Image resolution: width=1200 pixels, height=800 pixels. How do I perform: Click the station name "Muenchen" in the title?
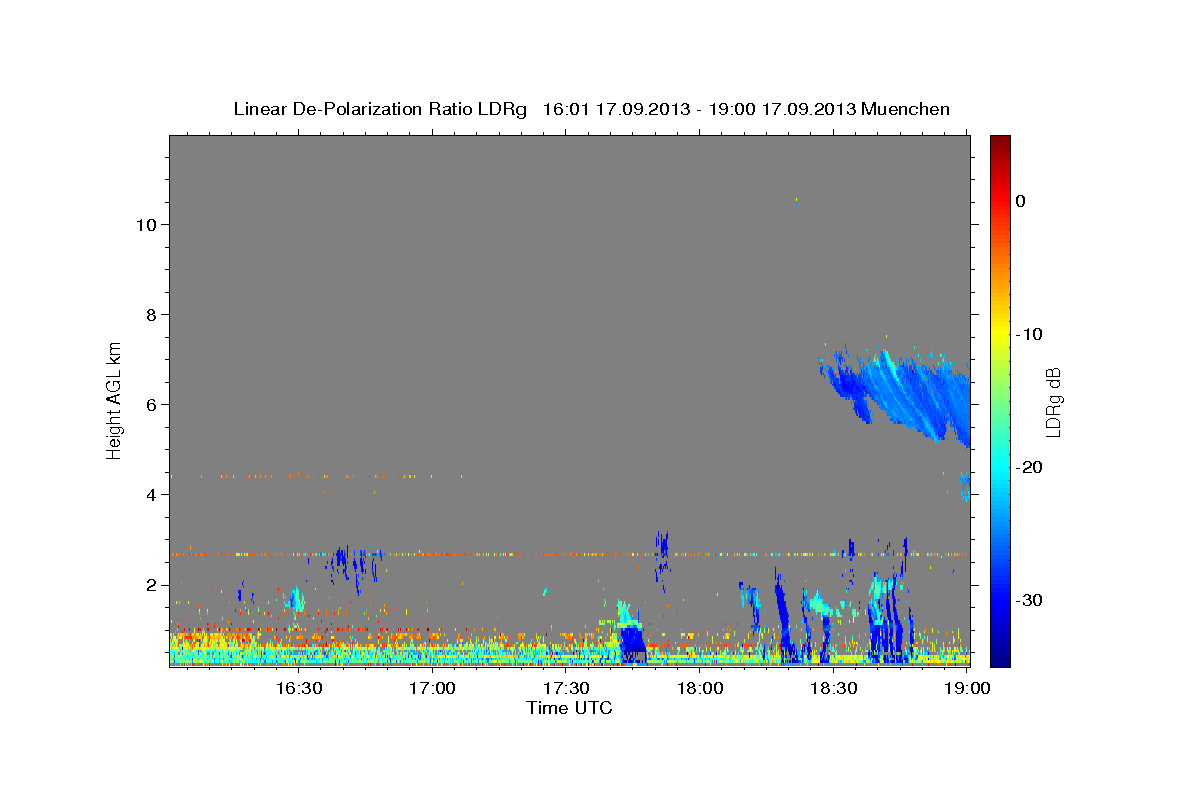click(x=904, y=109)
